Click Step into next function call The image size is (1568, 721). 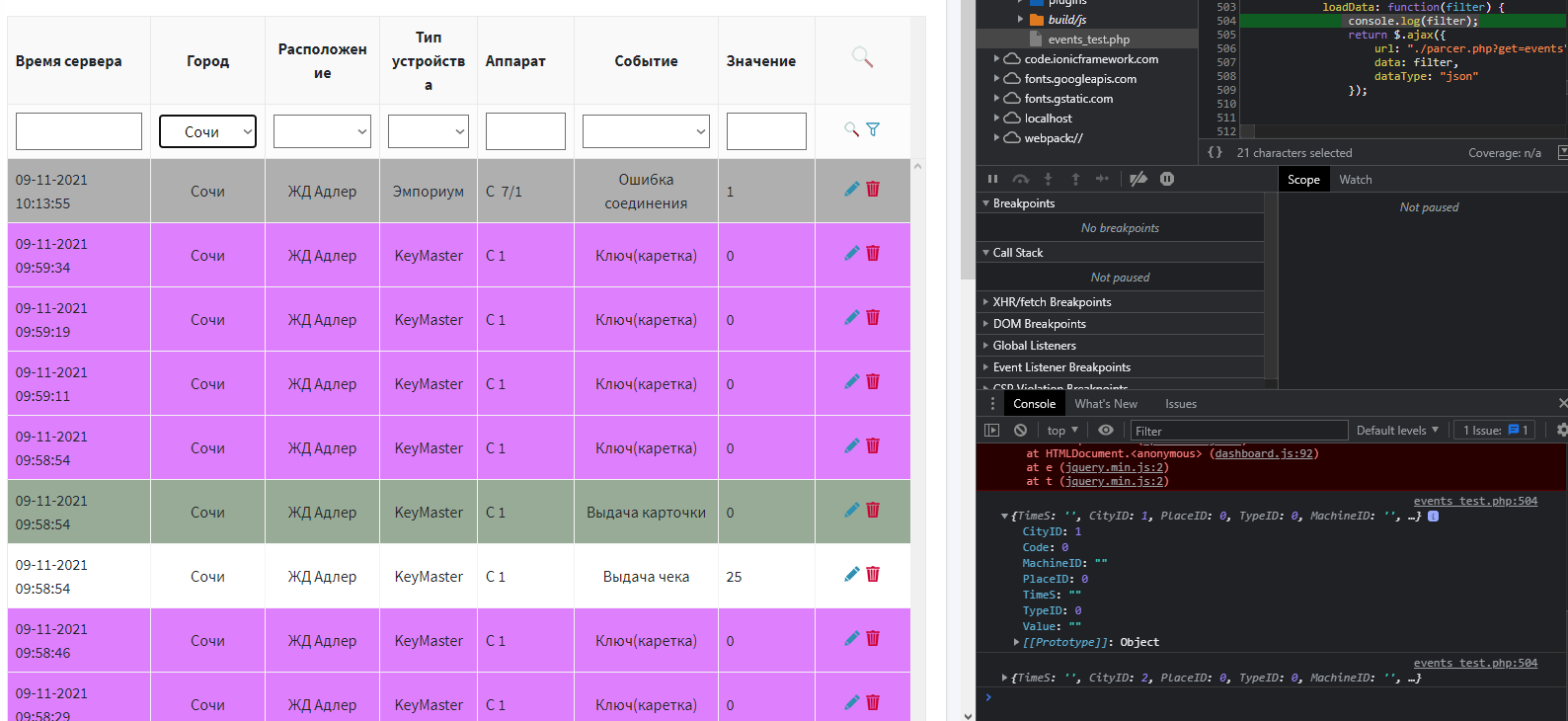coord(1049,179)
